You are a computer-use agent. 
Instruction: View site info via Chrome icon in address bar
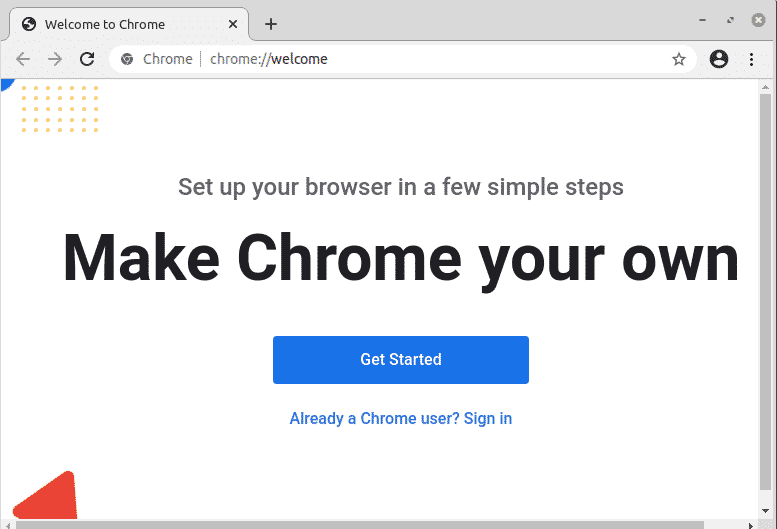tap(127, 59)
